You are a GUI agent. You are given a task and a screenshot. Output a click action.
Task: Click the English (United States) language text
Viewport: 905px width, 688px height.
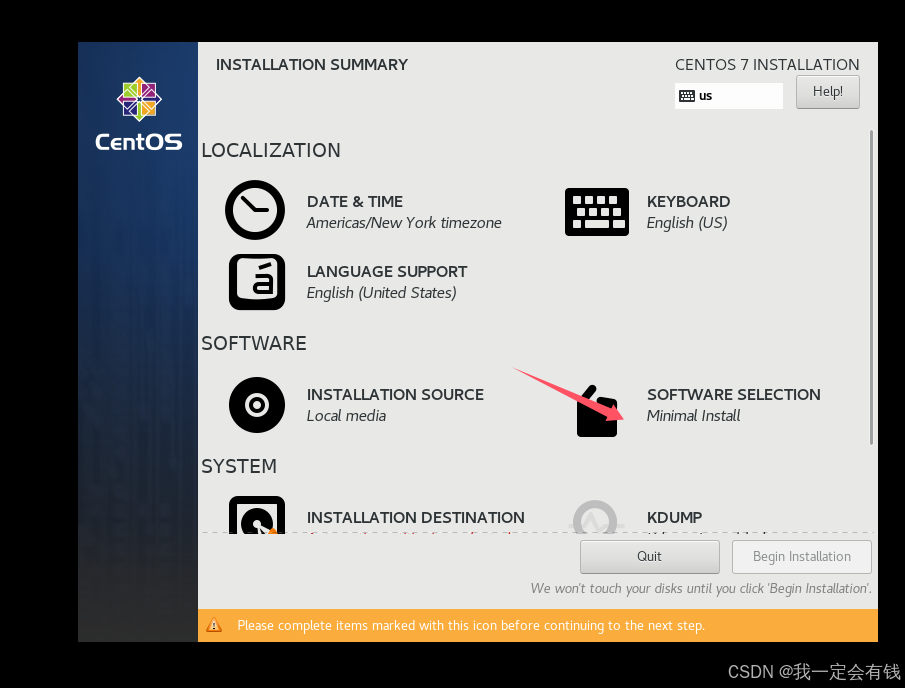(382, 293)
